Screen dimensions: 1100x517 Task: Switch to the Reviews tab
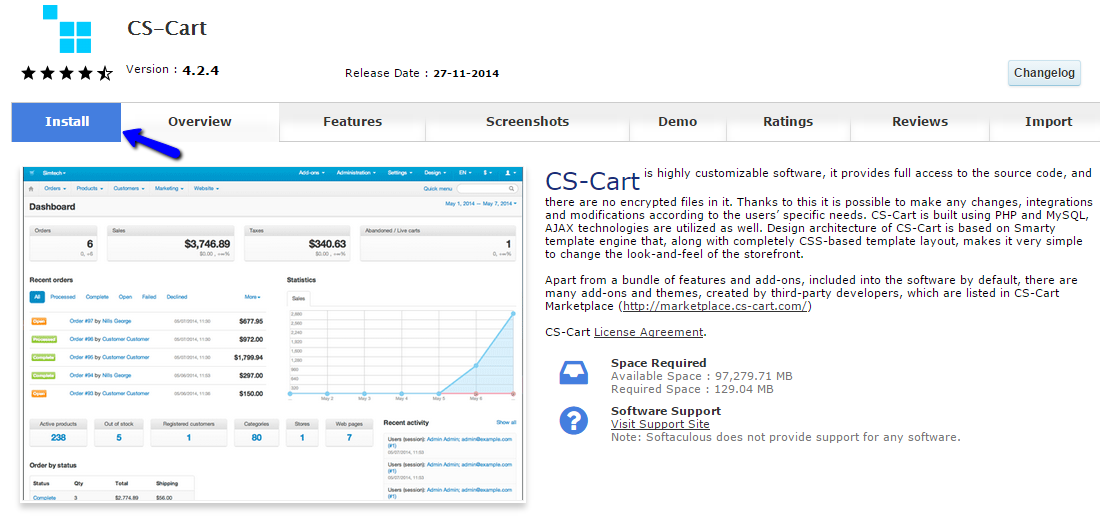click(920, 122)
